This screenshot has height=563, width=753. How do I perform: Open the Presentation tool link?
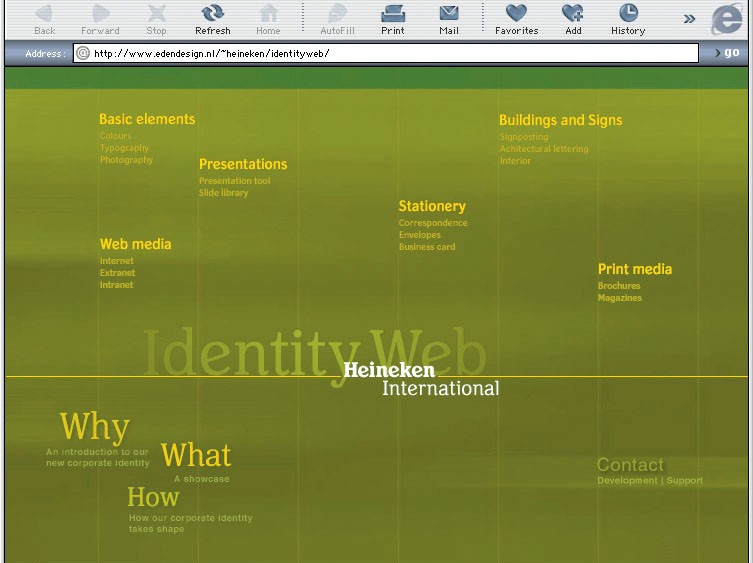click(234, 181)
